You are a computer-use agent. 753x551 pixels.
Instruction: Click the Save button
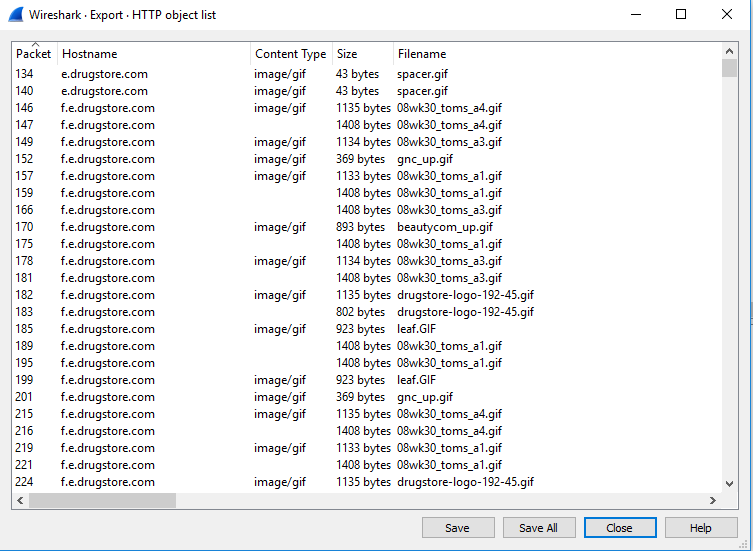[x=458, y=528]
